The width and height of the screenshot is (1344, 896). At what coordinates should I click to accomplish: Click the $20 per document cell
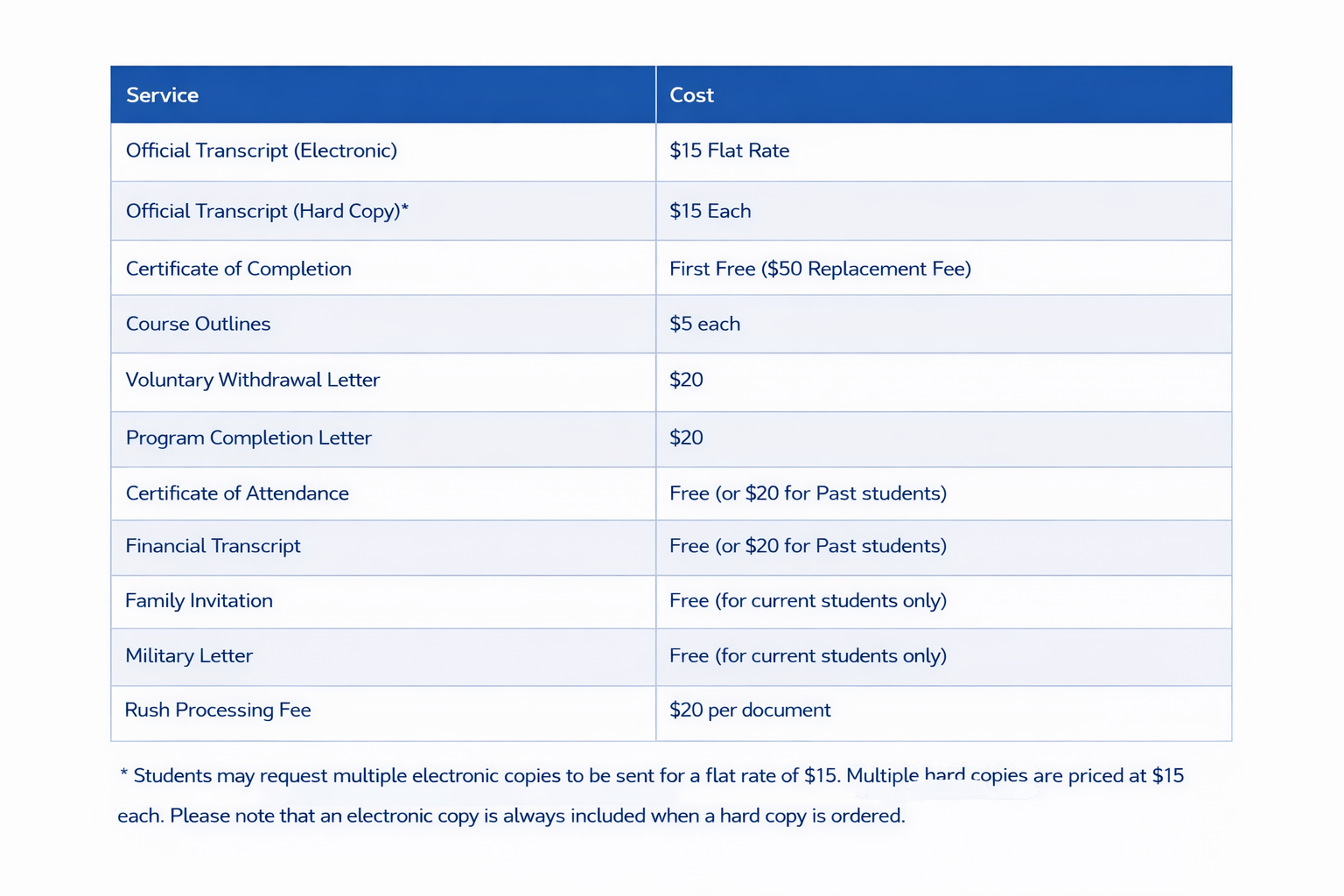[750, 710]
